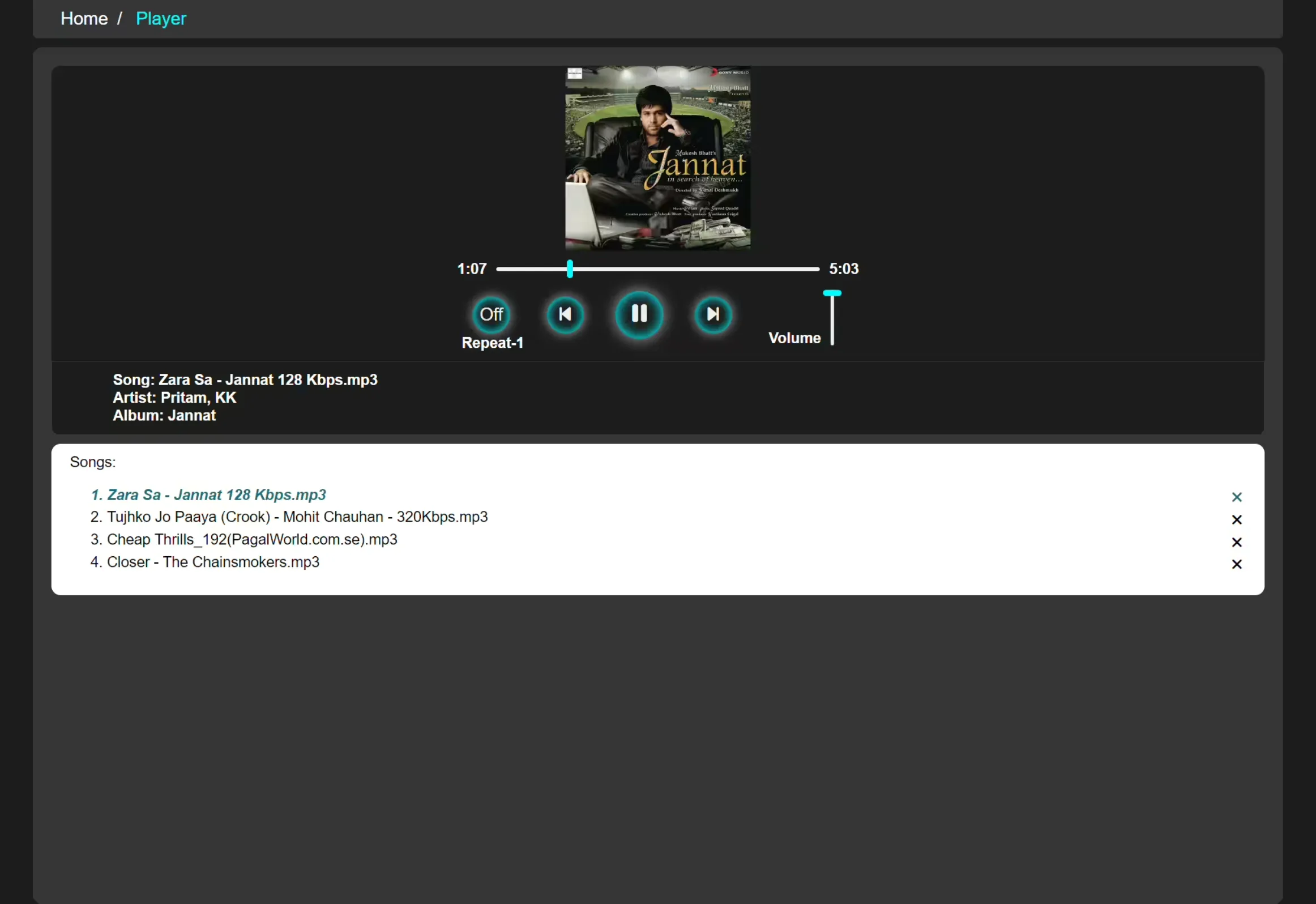
Task: Click the vertical volume slider
Action: point(832,318)
